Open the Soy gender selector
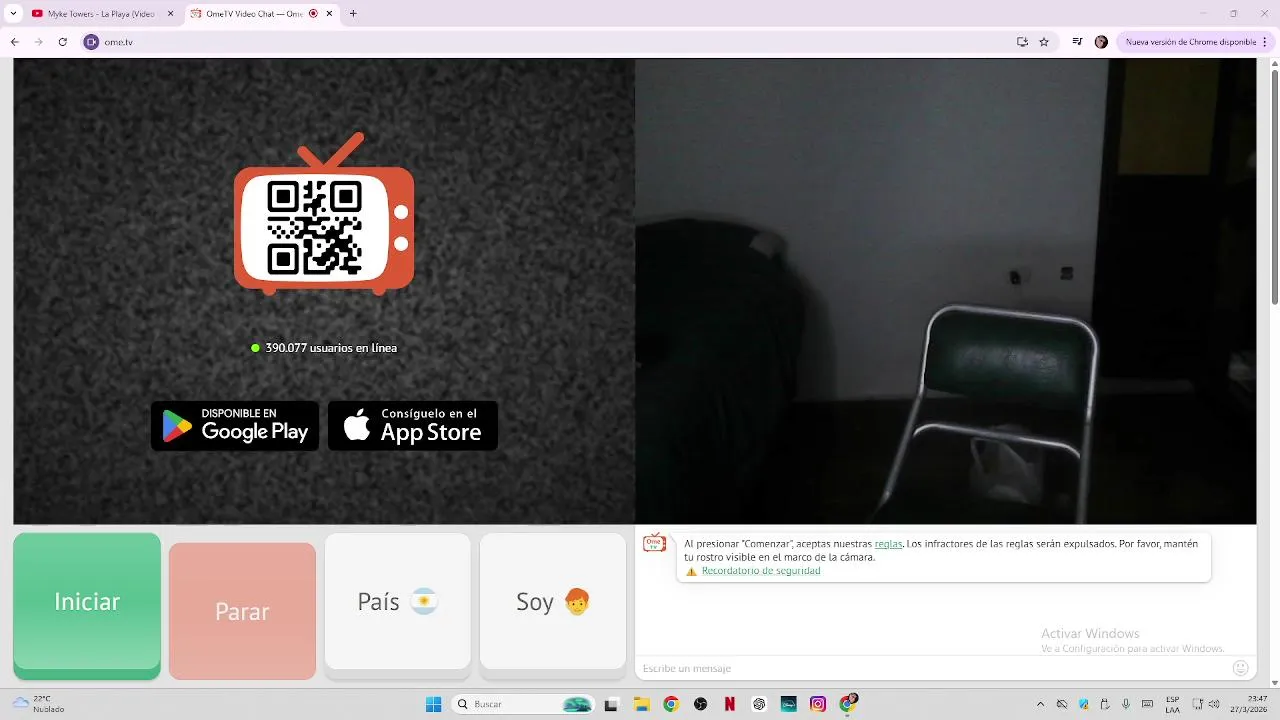This screenshot has height=720, width=1280. [553, 603]
